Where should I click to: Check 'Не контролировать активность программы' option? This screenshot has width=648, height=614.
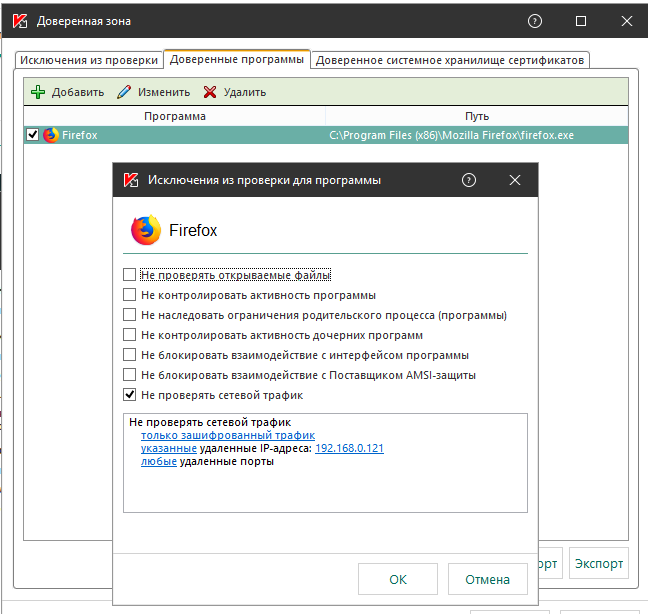click(129, 295)
